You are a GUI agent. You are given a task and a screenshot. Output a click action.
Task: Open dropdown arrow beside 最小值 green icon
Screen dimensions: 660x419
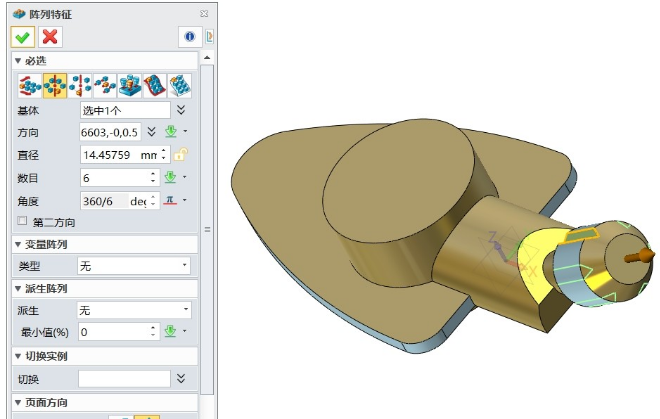184,331
